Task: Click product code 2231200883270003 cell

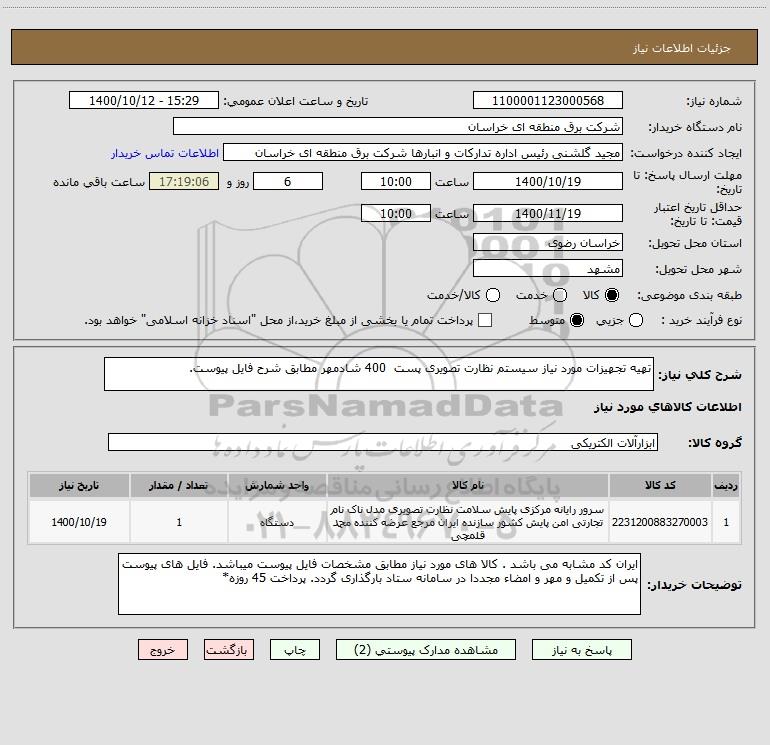Action: (660, 522)
